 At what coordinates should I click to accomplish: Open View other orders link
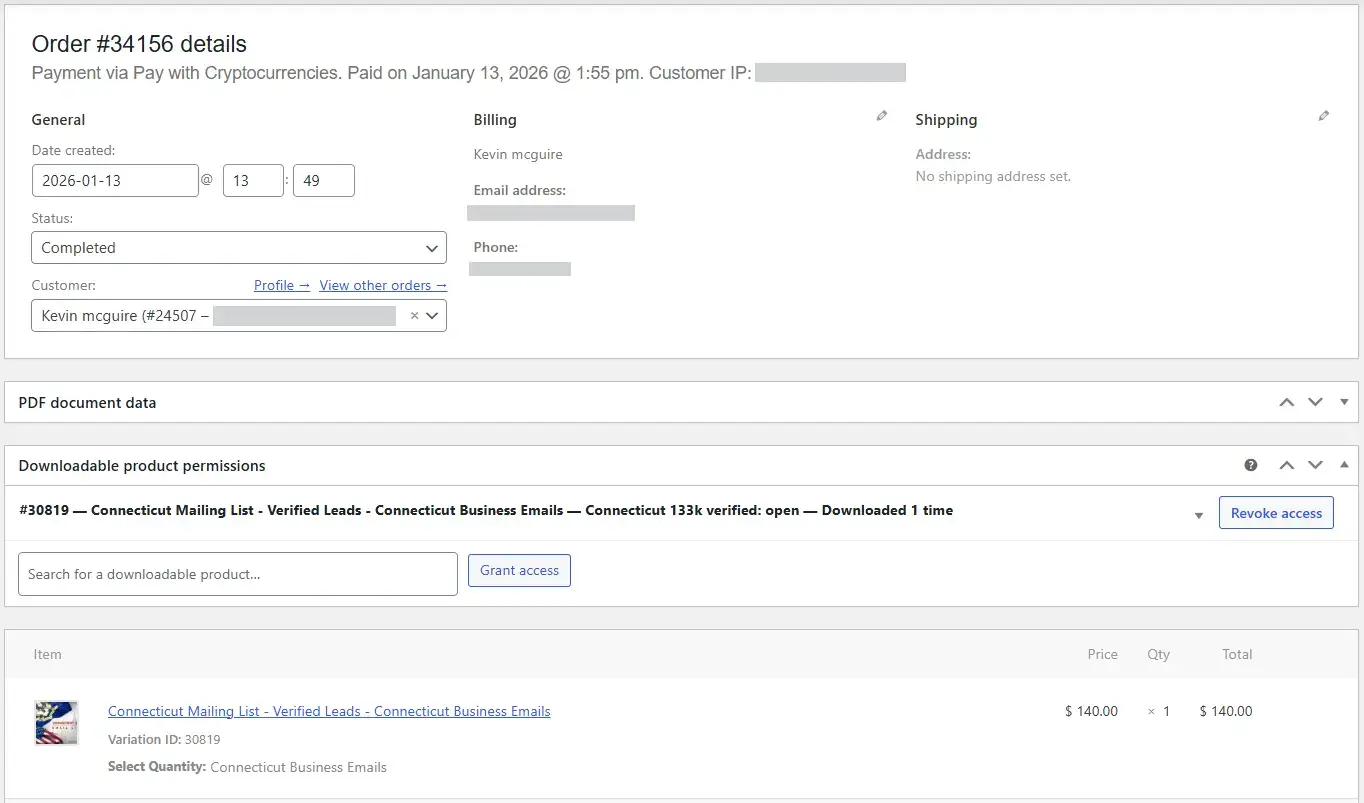pyautogui.click(x=382, y=285)
